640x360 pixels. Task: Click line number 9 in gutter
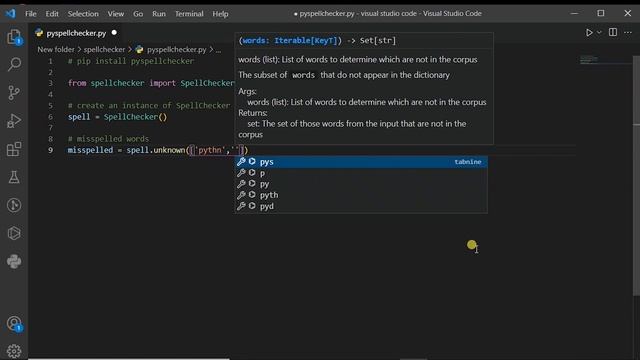(x=51, y=150)
